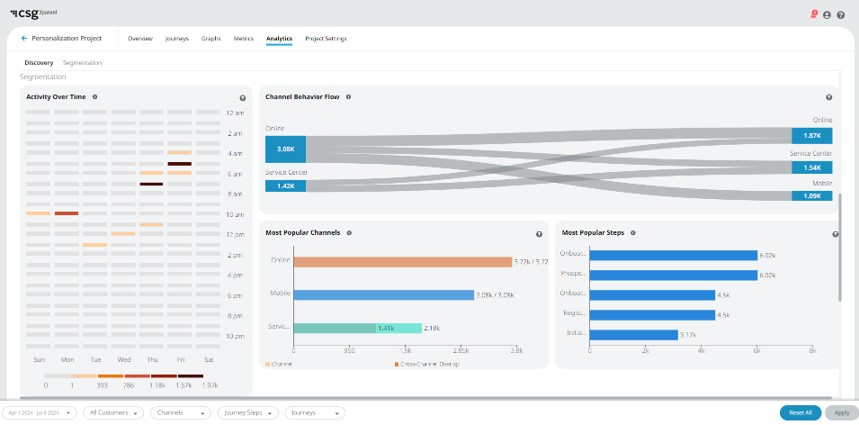Click the info icon next to Channel Behavior Flow
Image resolution: width=859 pixels, height=425 pixels.
click(348, 97)
